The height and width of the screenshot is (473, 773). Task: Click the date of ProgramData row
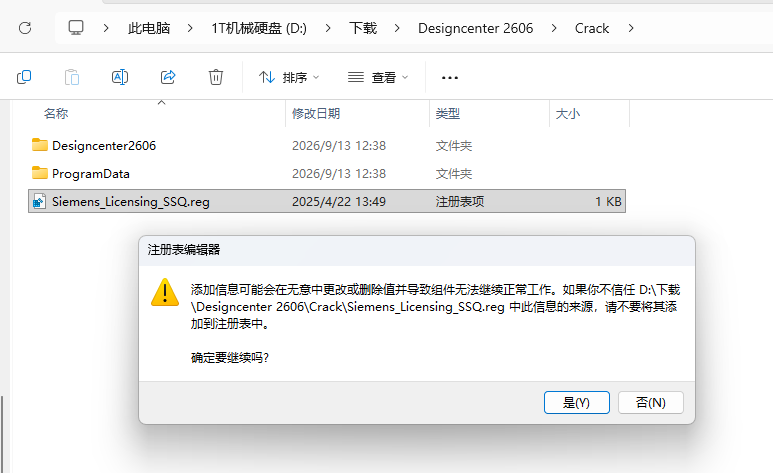coord(339,174)
